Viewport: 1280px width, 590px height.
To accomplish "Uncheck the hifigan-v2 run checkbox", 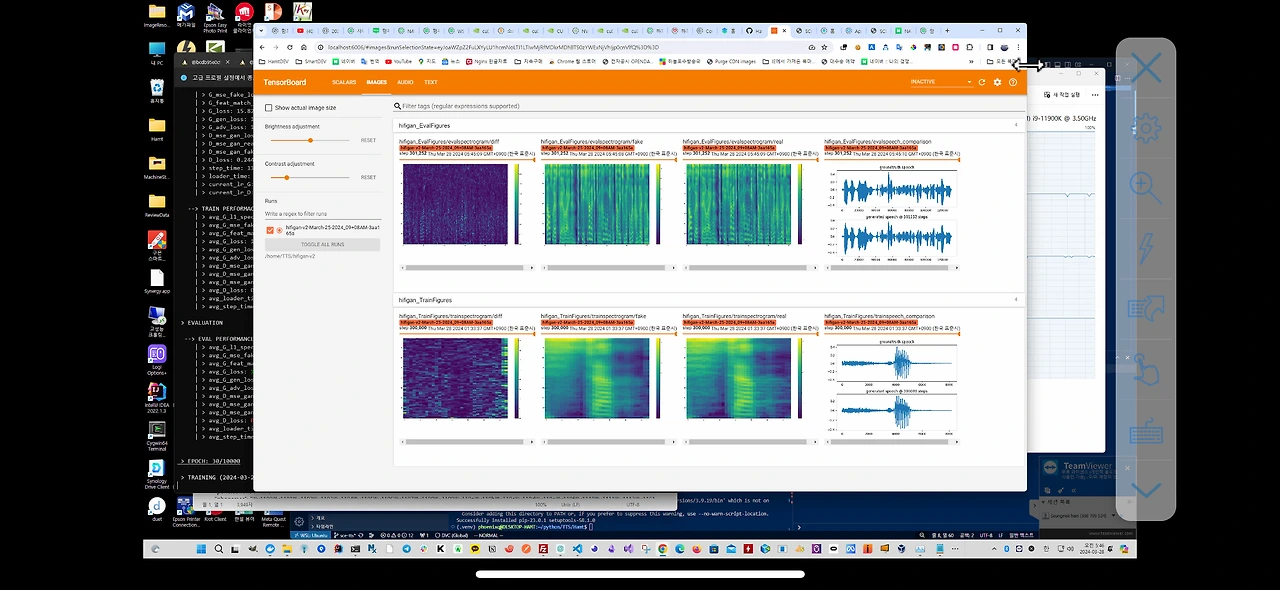I will point(270,230).
